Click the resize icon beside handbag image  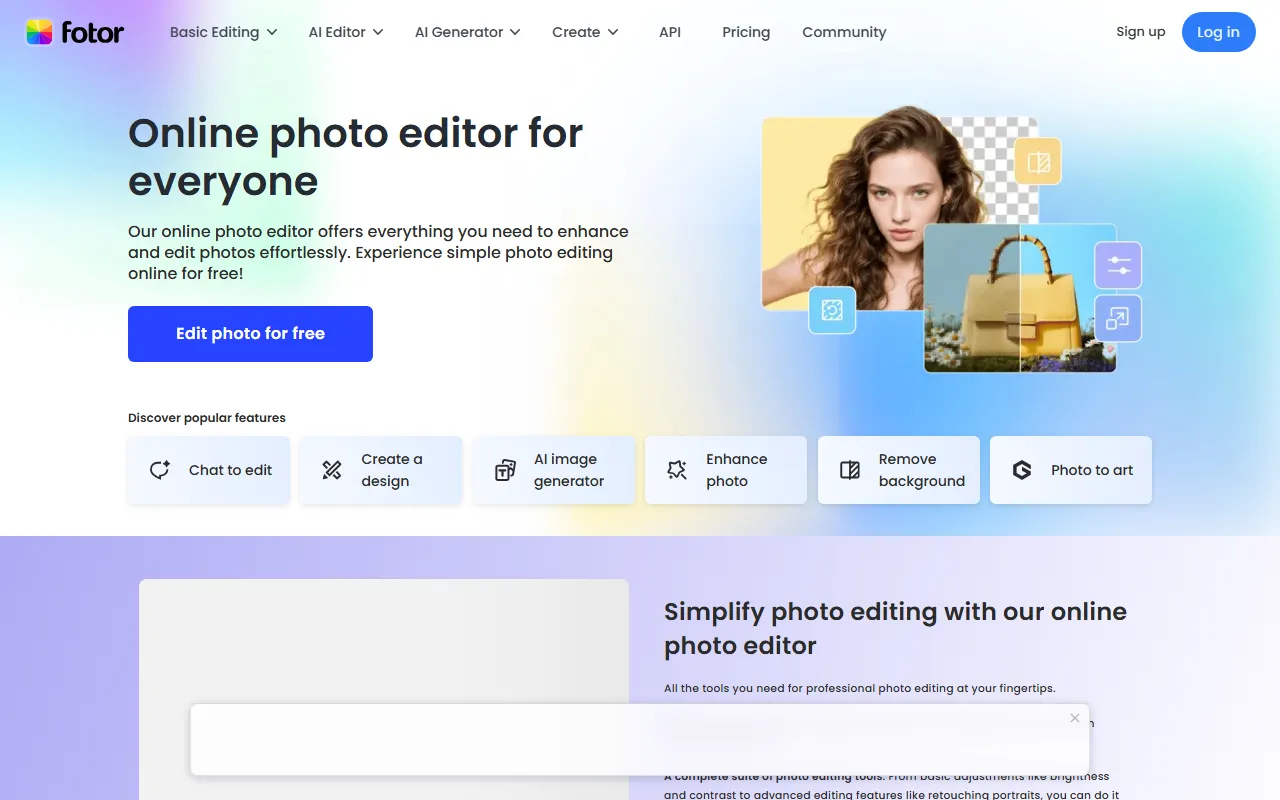click(1118, 319)
